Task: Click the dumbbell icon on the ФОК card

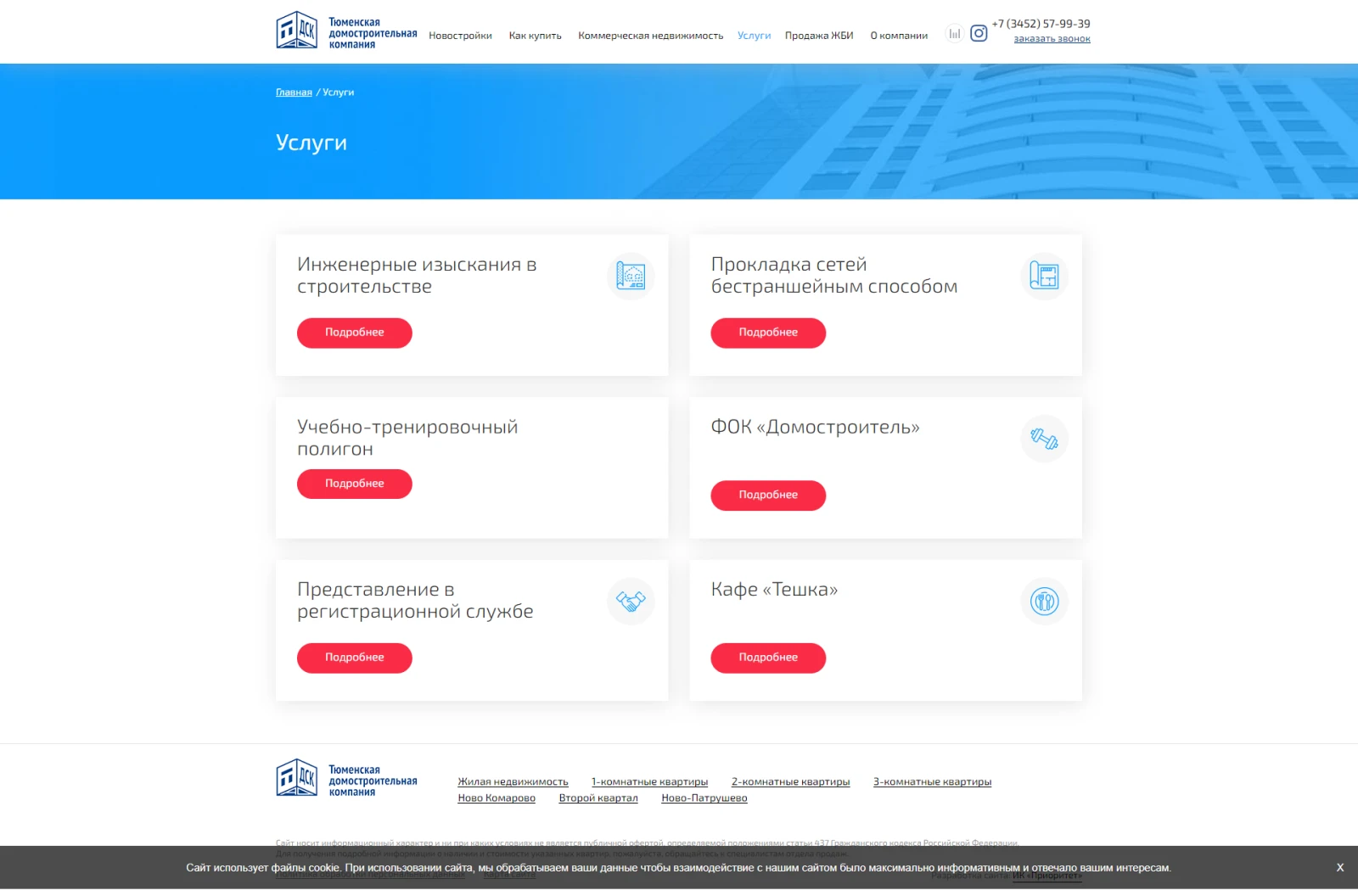Action: [x=1044, y=439]
